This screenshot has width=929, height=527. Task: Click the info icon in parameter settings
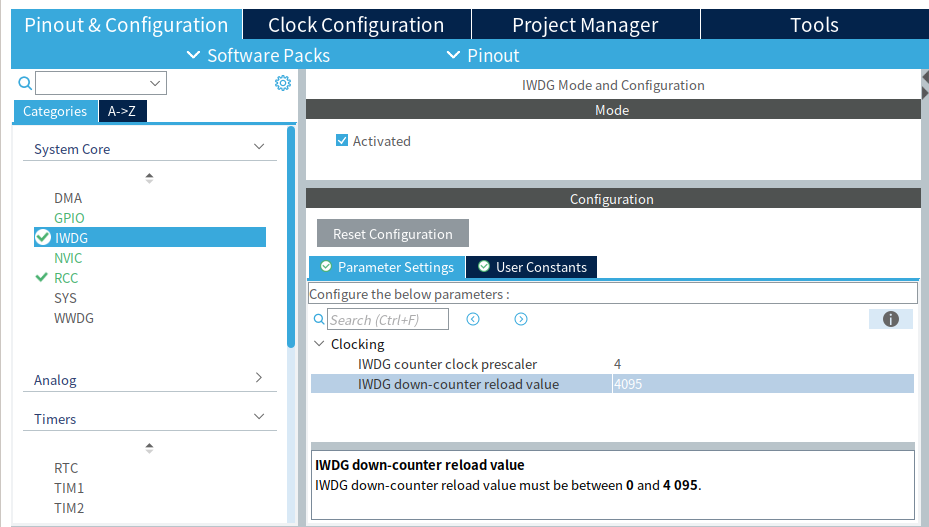[x=890, y=319]
